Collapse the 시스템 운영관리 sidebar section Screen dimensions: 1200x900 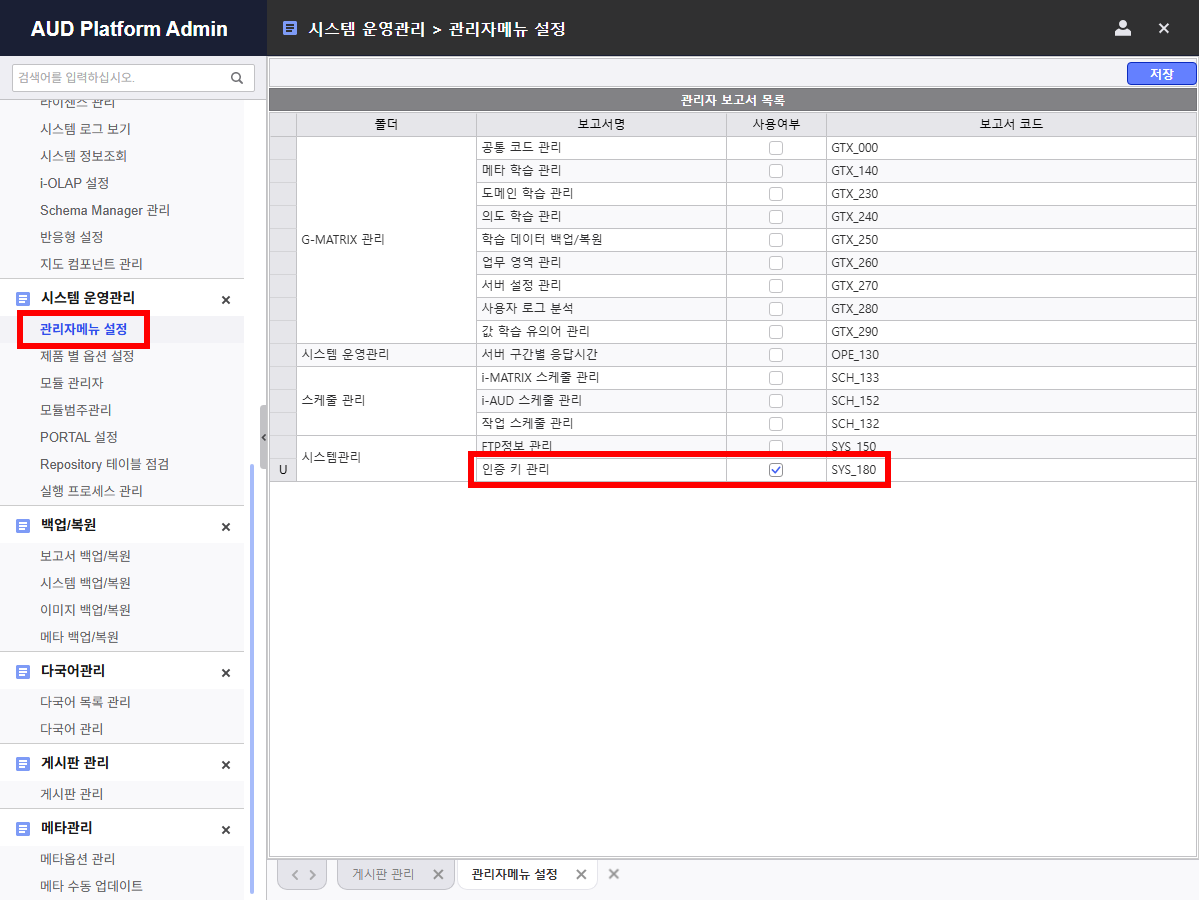click(226, 299)
